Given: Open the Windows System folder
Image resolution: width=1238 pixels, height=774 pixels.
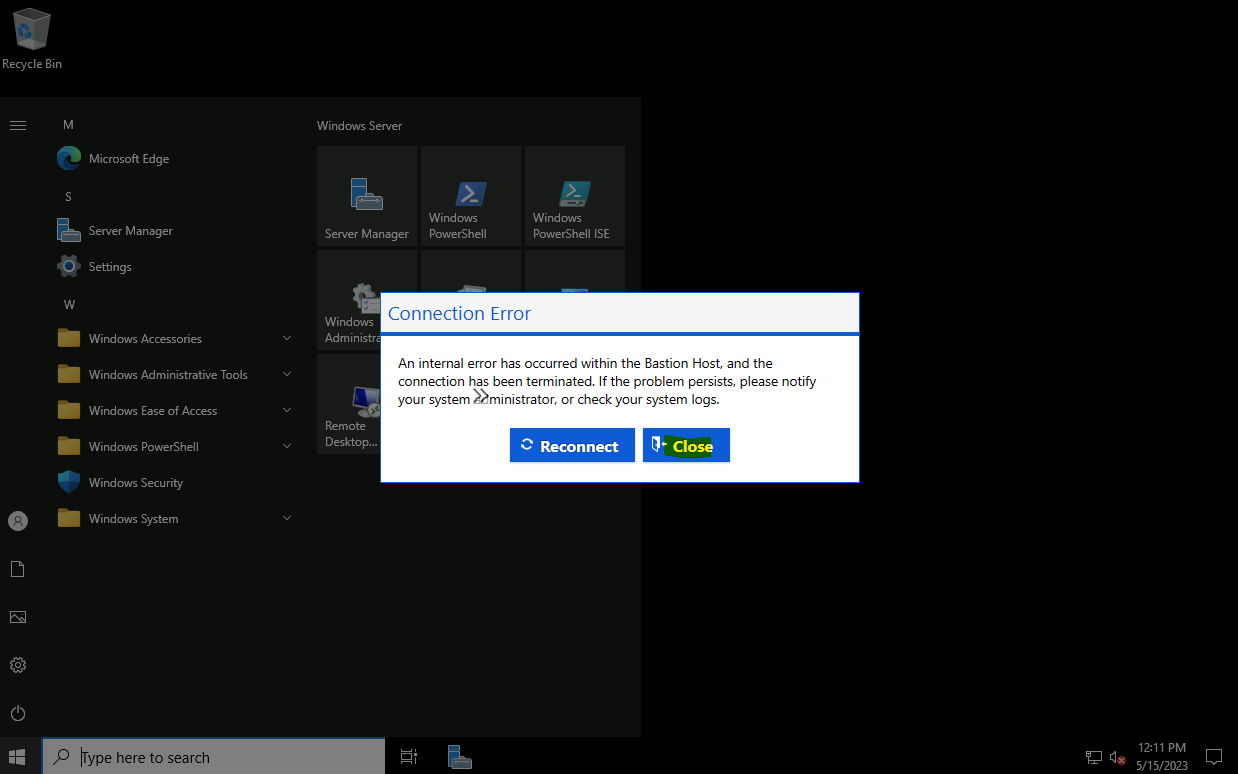Looking at the screenshot, I should (x=175, y=518).
